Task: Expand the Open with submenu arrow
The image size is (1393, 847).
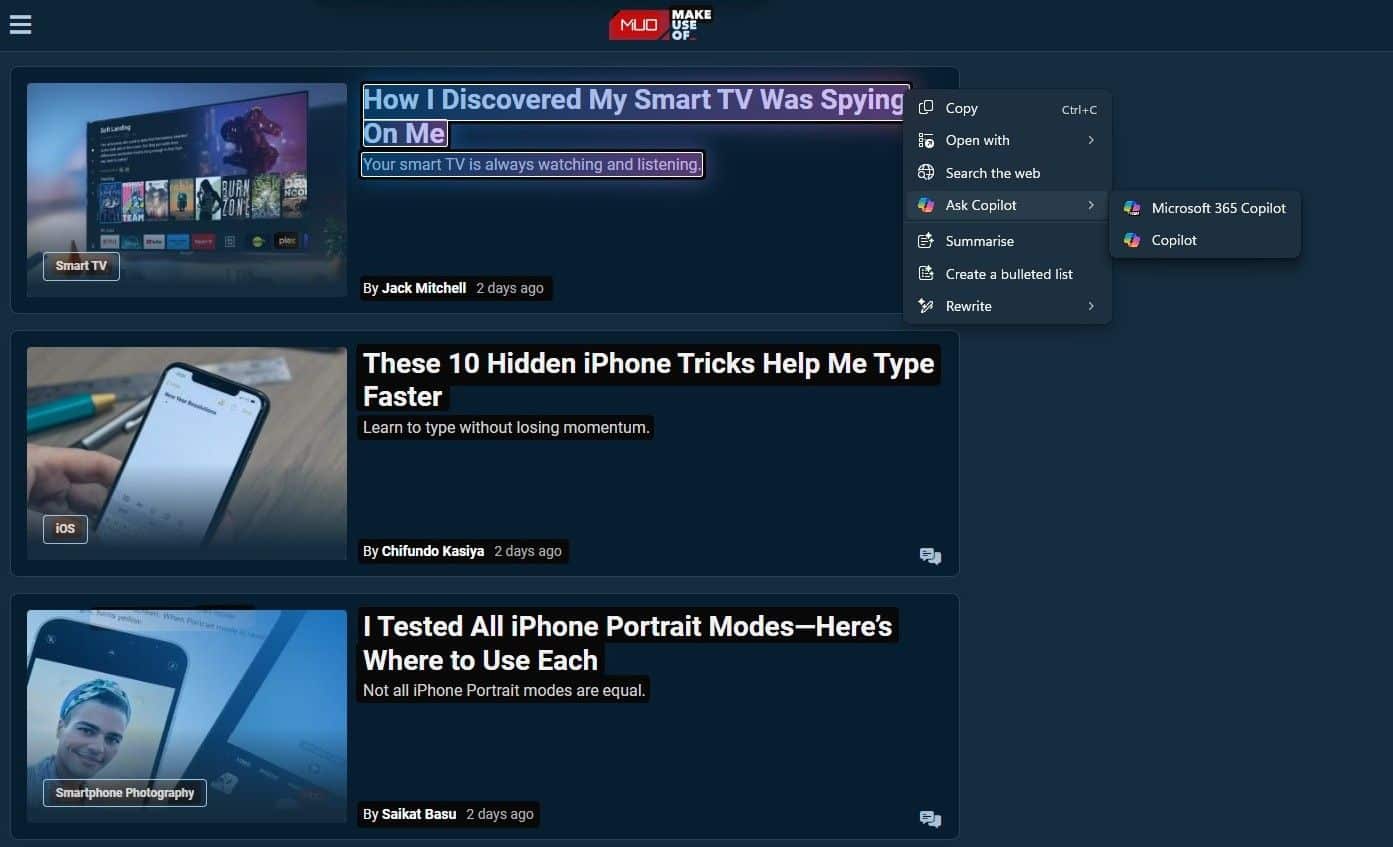Action: click(1091, 140)
